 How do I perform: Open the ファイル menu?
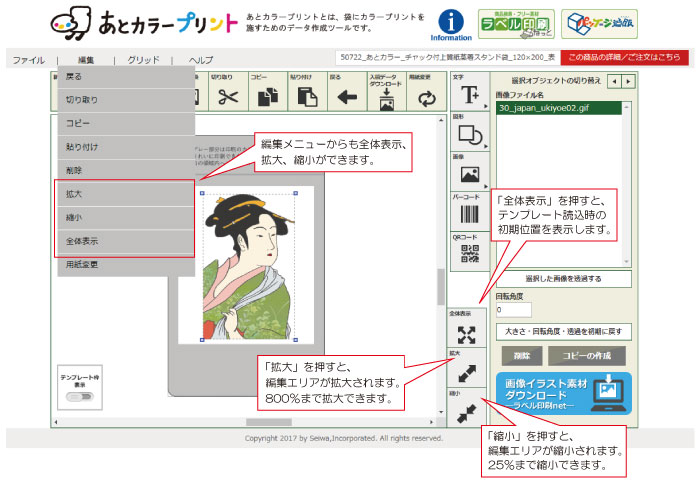tap(29, 60)
